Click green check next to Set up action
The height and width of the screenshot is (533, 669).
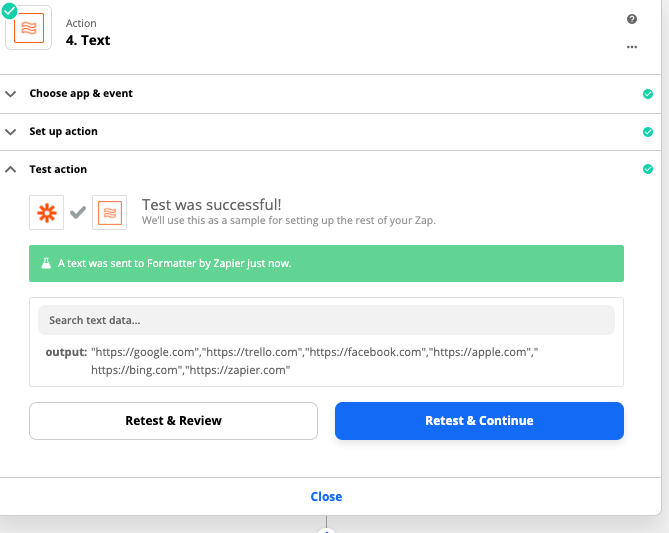[648, 132]
